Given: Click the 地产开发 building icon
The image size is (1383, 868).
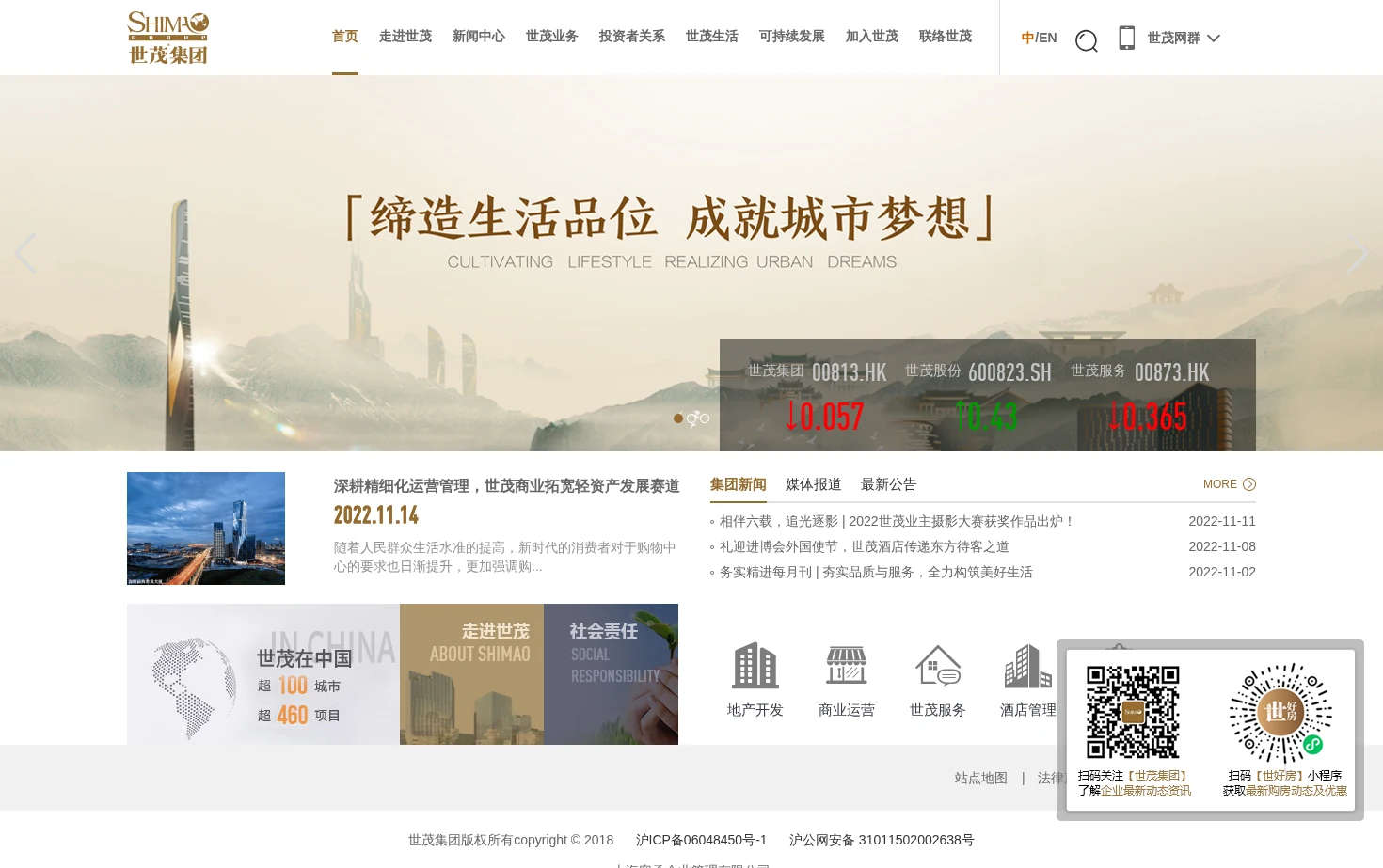Looking at the screenshot, I should pos(755,665).
